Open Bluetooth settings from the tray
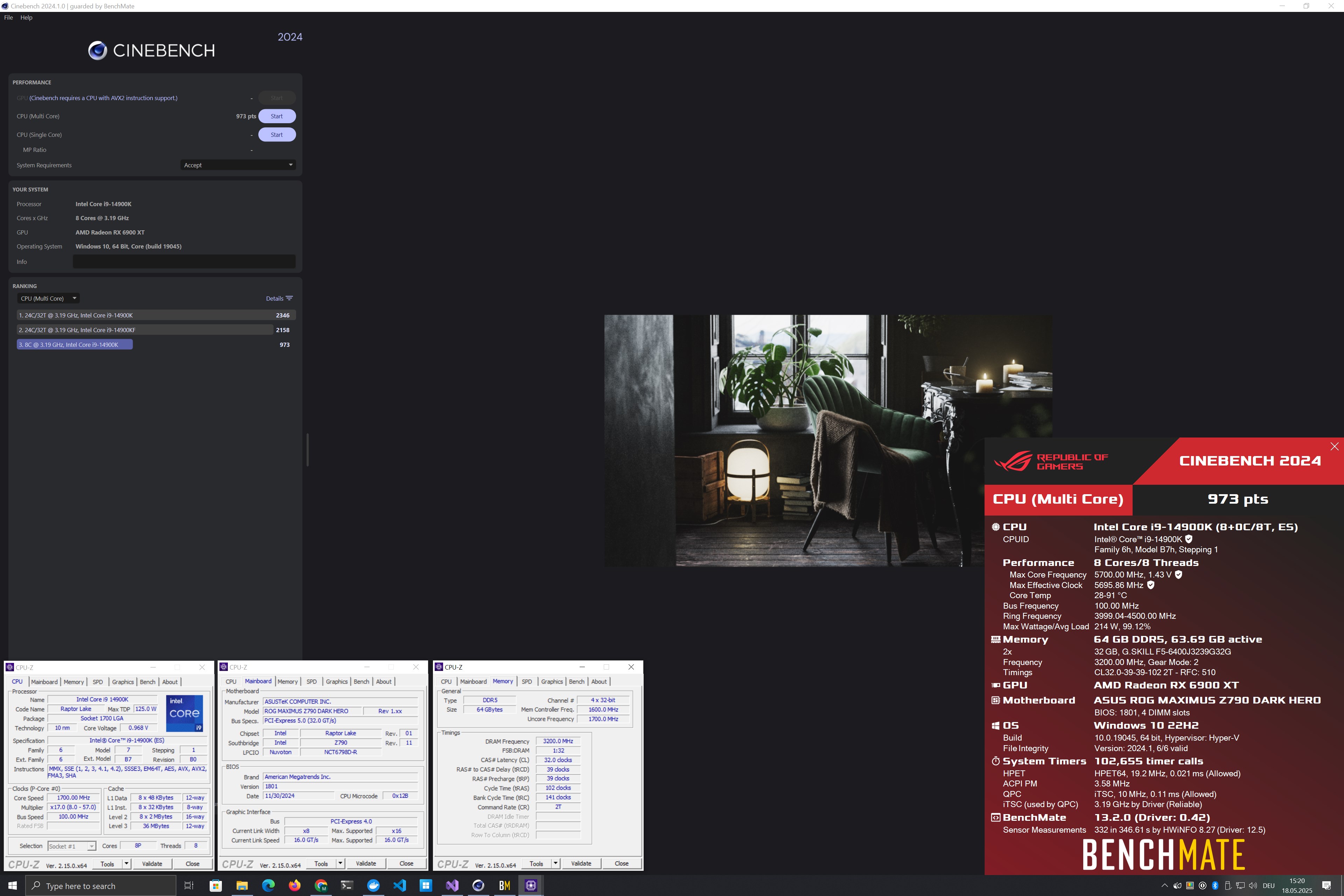Screen dimensions: 1344x896 [x=1215, y=886]
